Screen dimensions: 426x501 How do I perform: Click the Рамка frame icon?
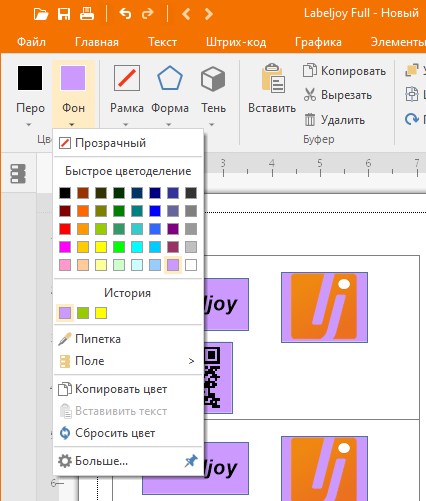point(127,78)
